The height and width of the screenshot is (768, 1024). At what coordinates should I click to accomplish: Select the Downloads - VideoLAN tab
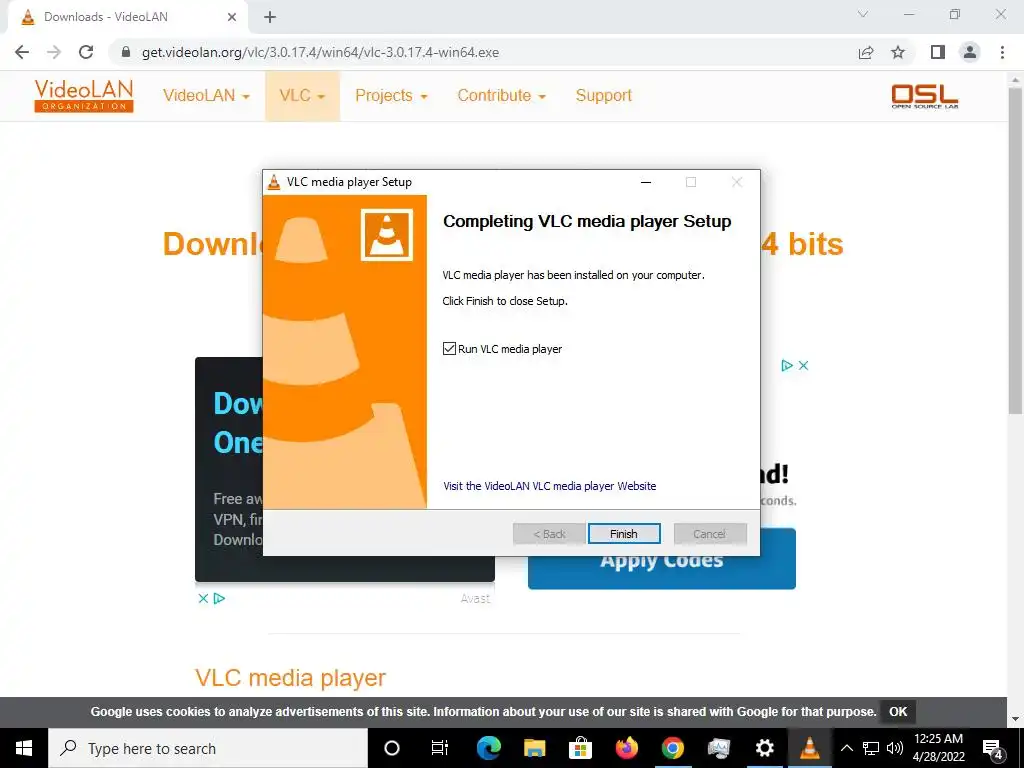pos(127,18)
